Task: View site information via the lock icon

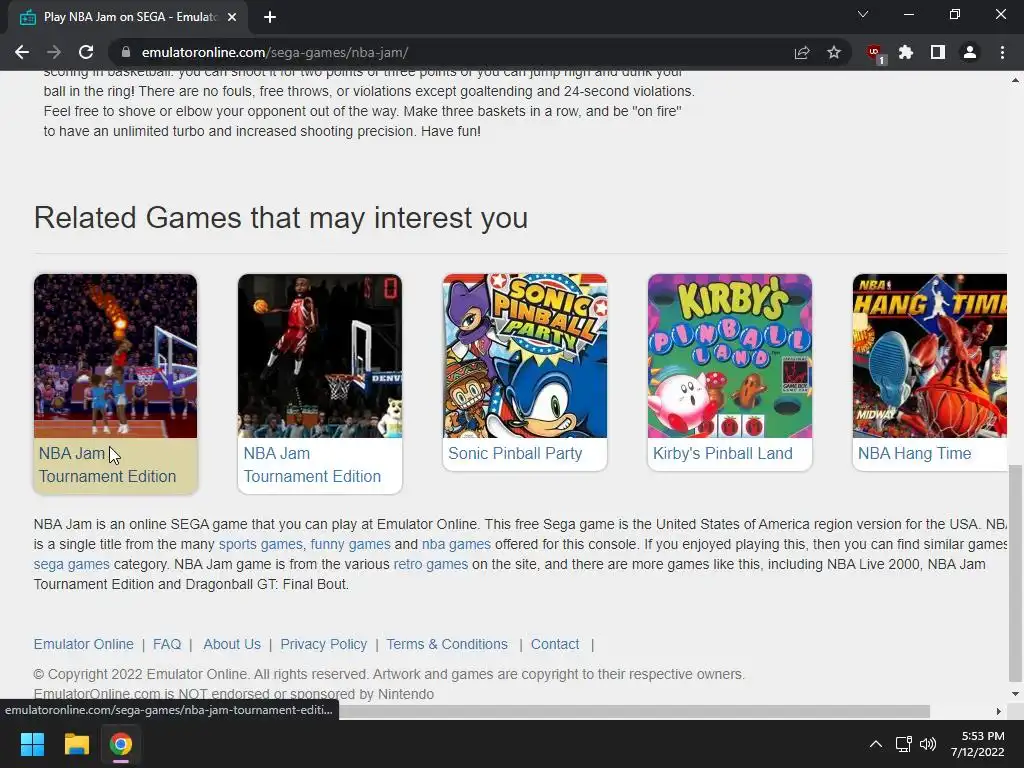Action: [x=126, y=52]
